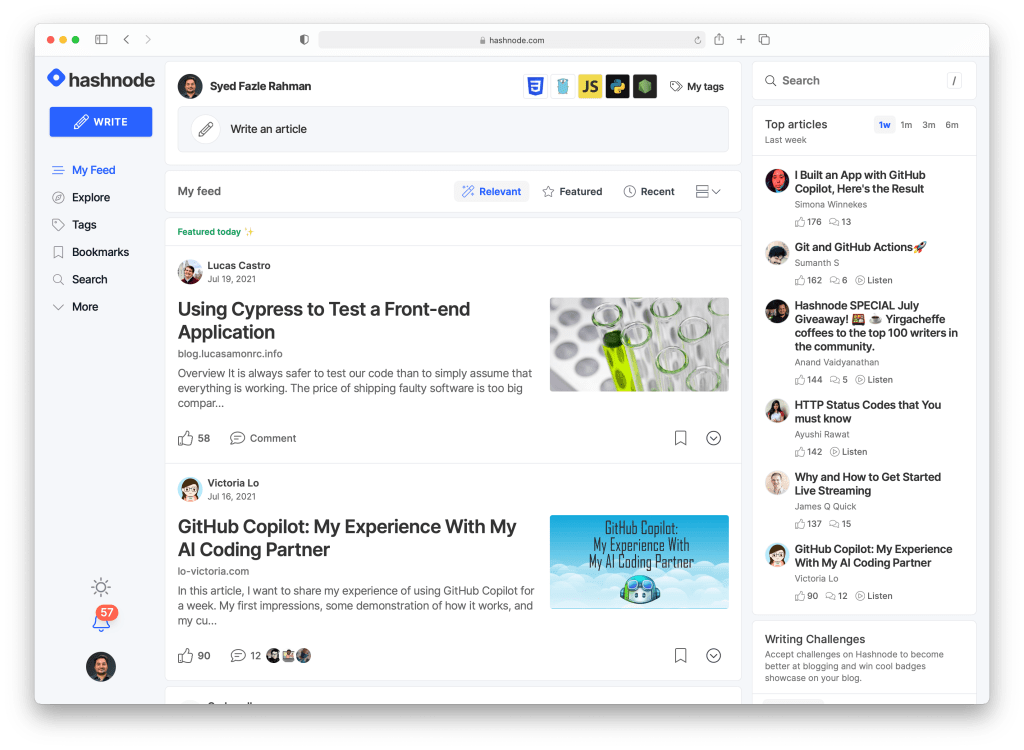Click the right sidebar Search field
The width and height of the screenshot is (1024, 750).
coord(863,80)
